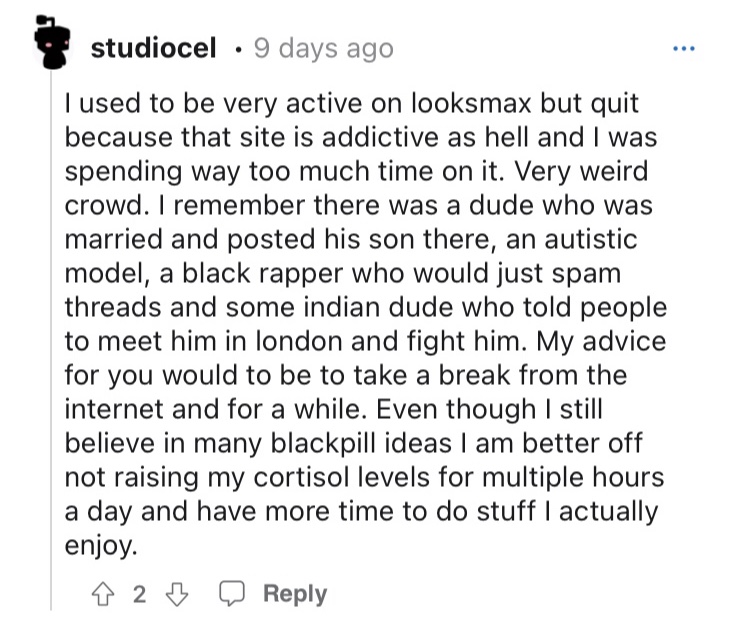Viewport: 750px width, 640px height.
Task: Open the three-dot overflow menu
Action: pos(684,48)
